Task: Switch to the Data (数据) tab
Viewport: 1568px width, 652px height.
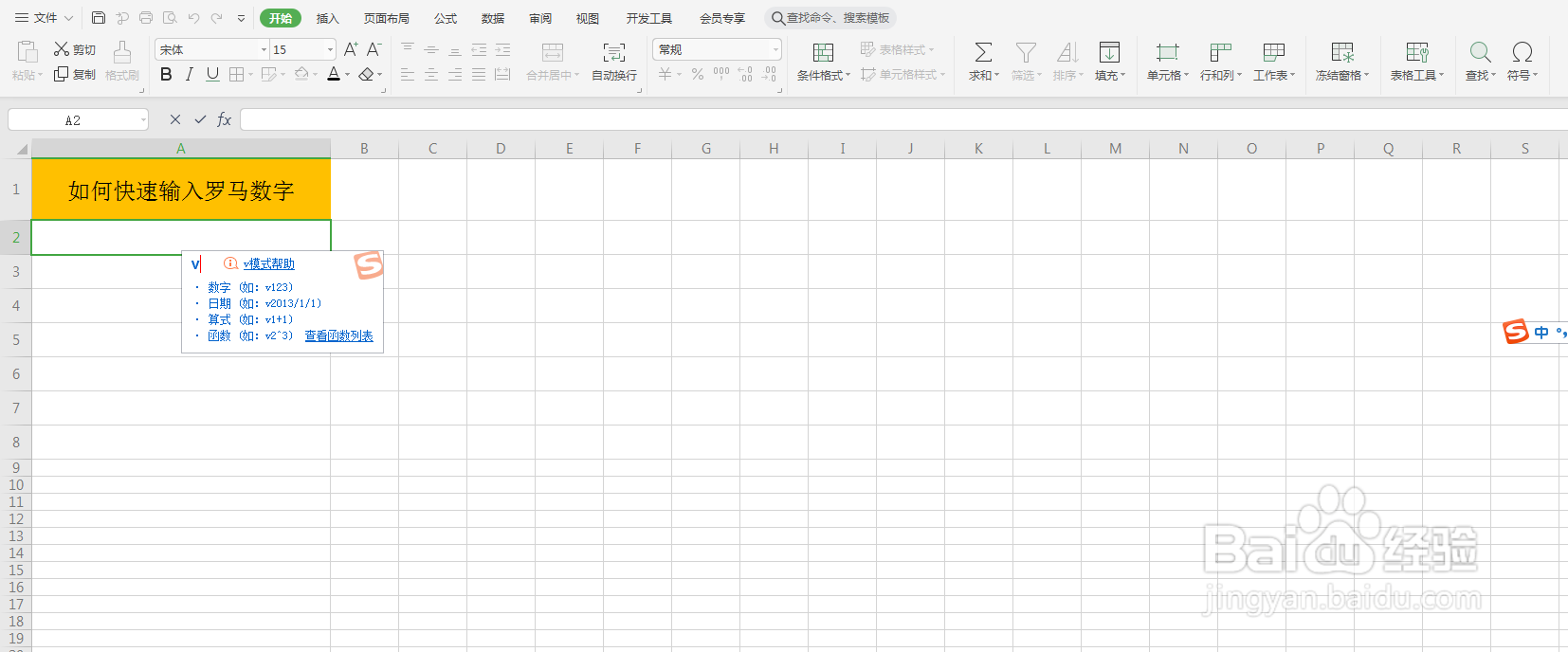Action: click(x=493, y=18)
